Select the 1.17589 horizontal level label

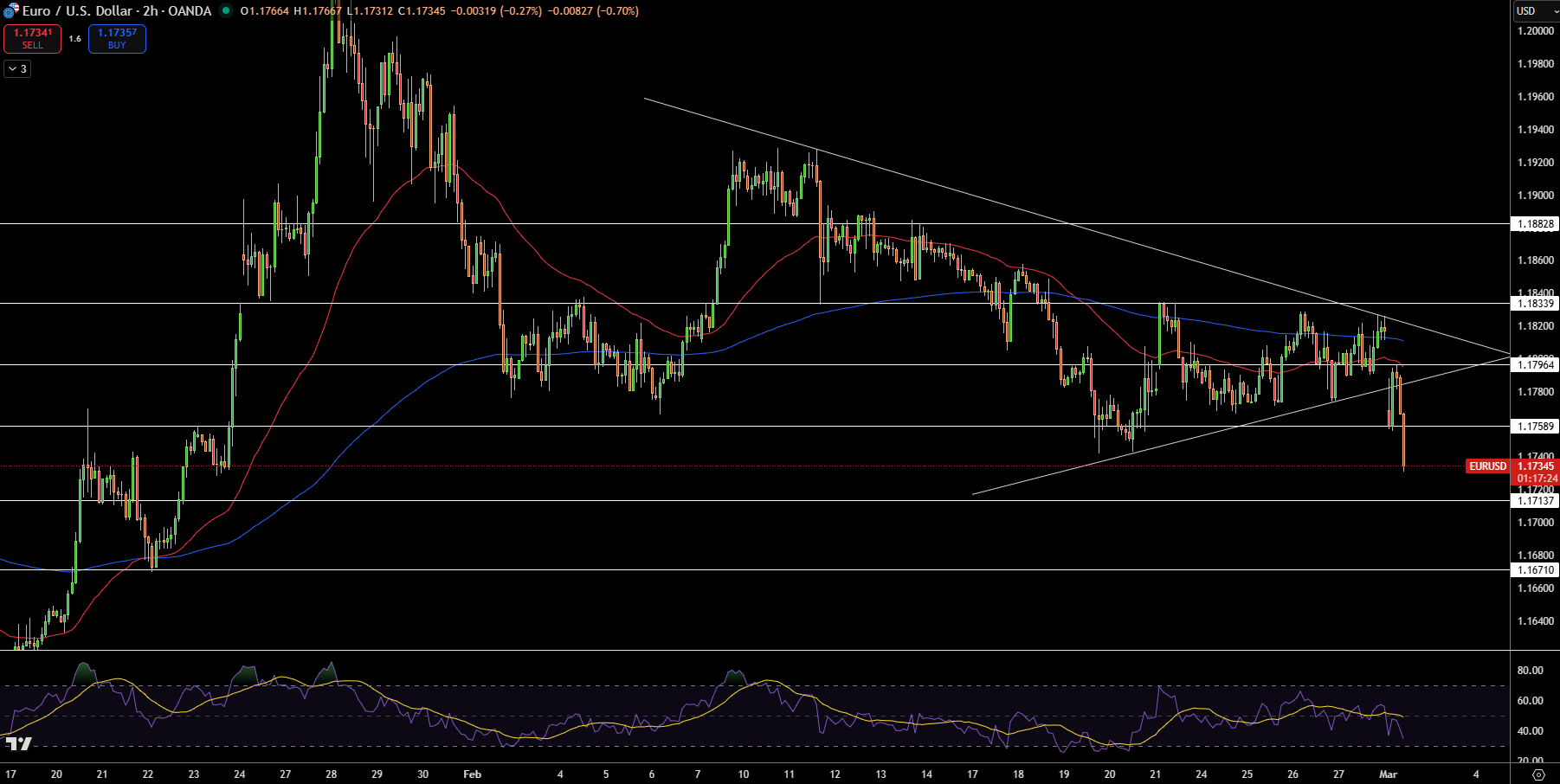pos(1536,427)
